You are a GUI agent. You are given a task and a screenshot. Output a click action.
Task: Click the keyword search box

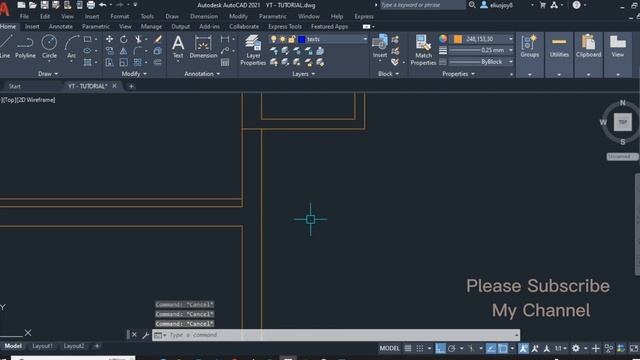coord(423,5)
